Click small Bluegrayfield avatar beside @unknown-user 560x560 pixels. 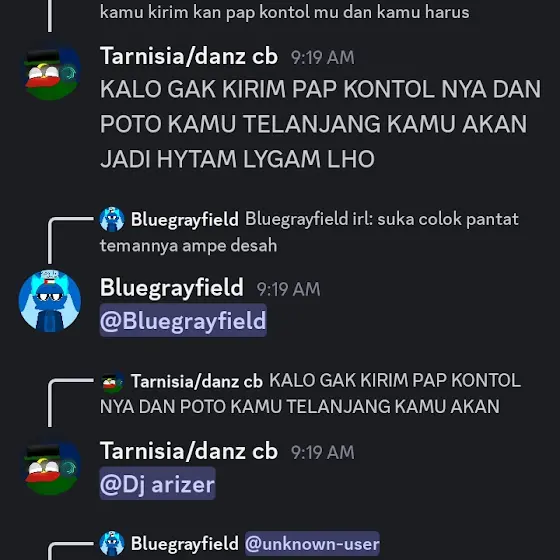112,544
